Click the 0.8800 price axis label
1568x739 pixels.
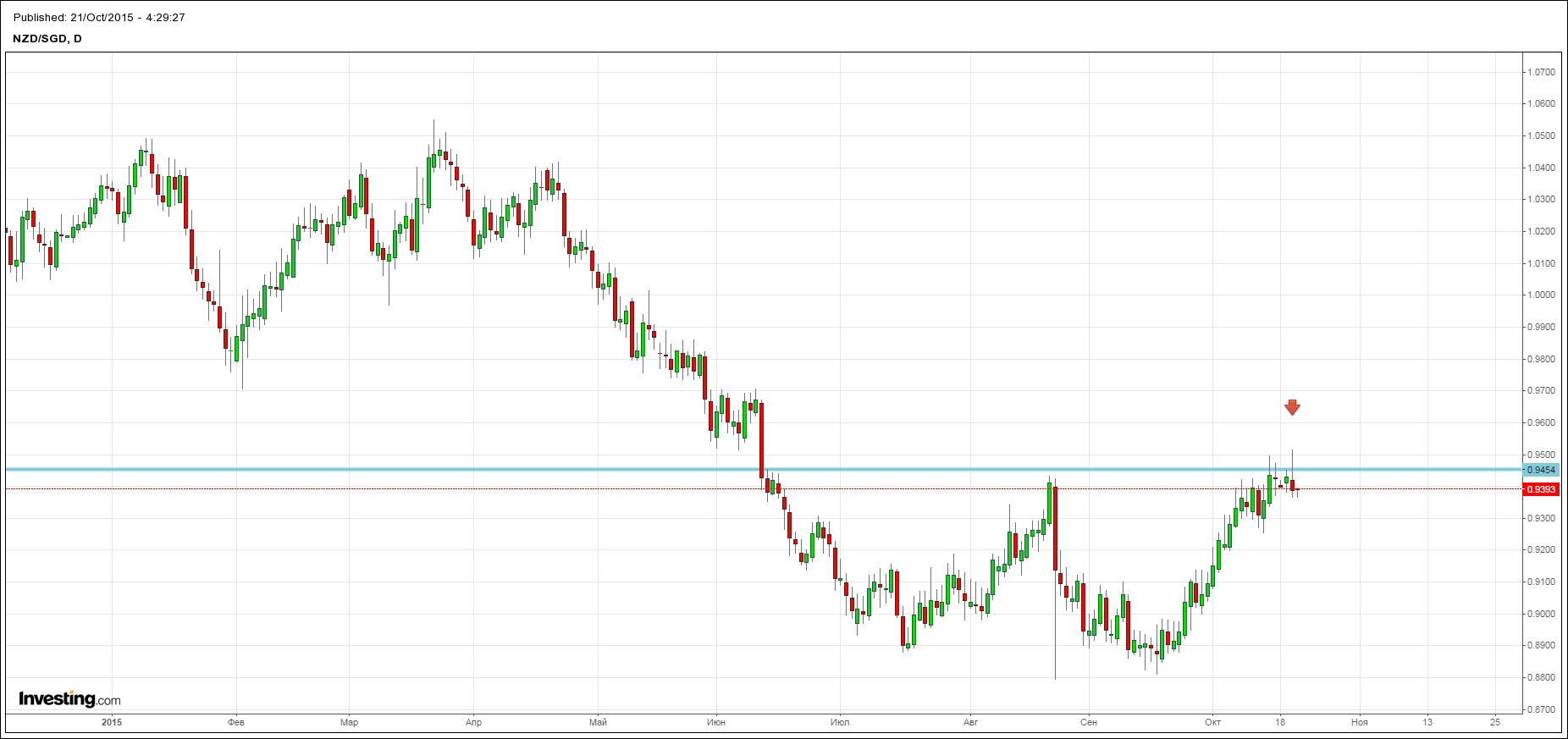1539,678
